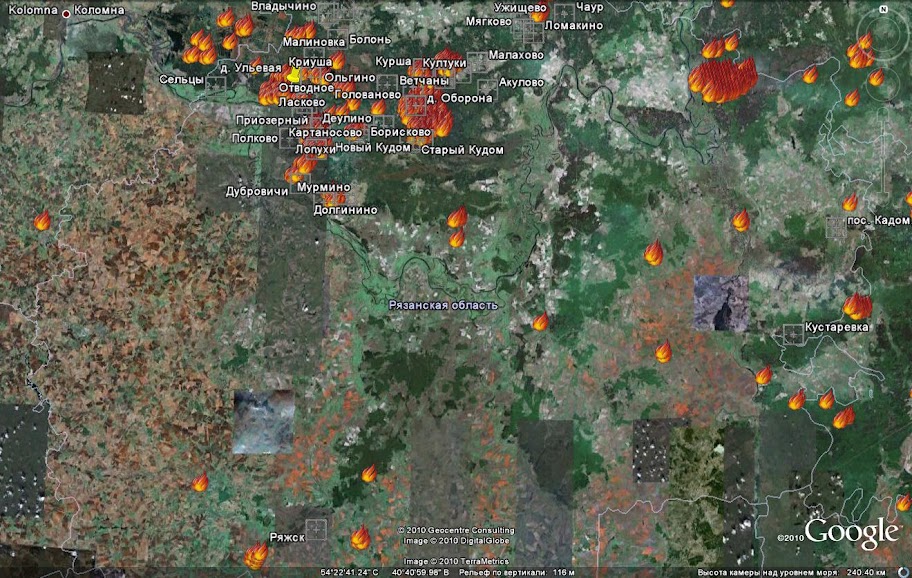The image size is (912, 578).
Task: Click the Приозерный place label
Action: (x=272, y=120)
